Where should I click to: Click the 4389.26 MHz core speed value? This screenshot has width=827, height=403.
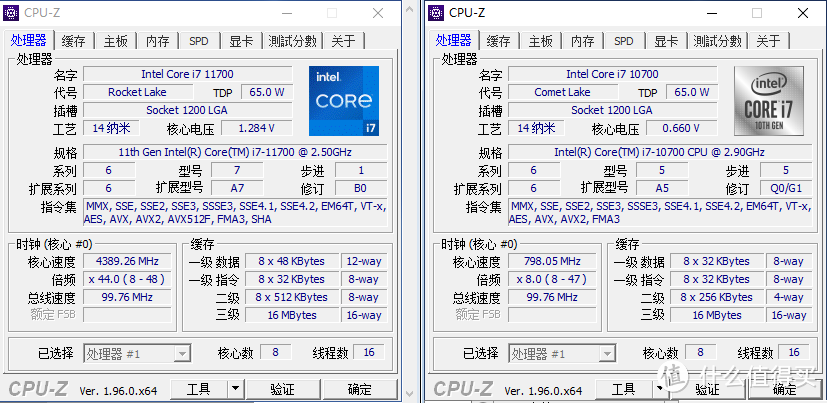pos(128,261)
